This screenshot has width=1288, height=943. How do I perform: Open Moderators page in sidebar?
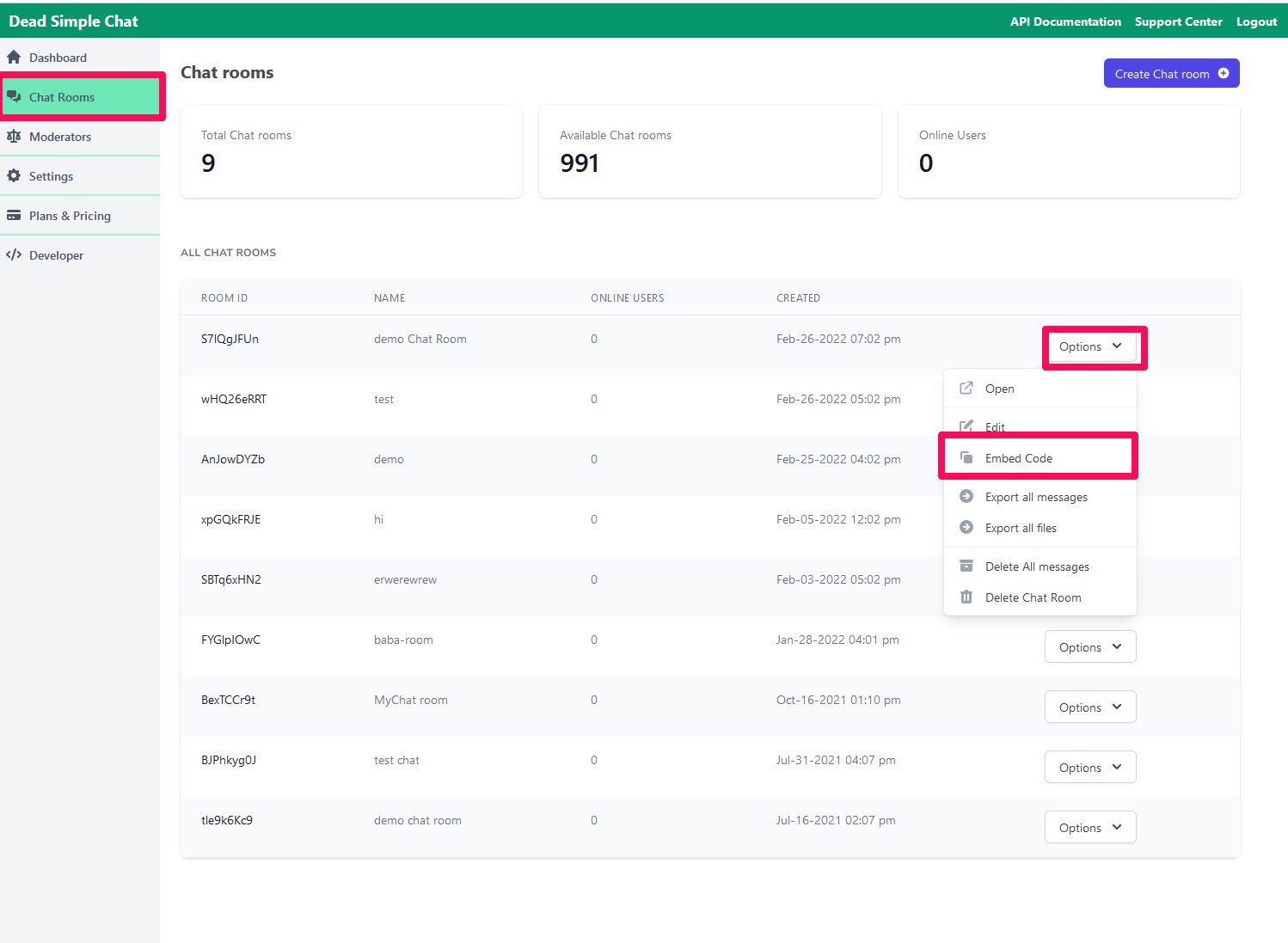coord(80,137)
